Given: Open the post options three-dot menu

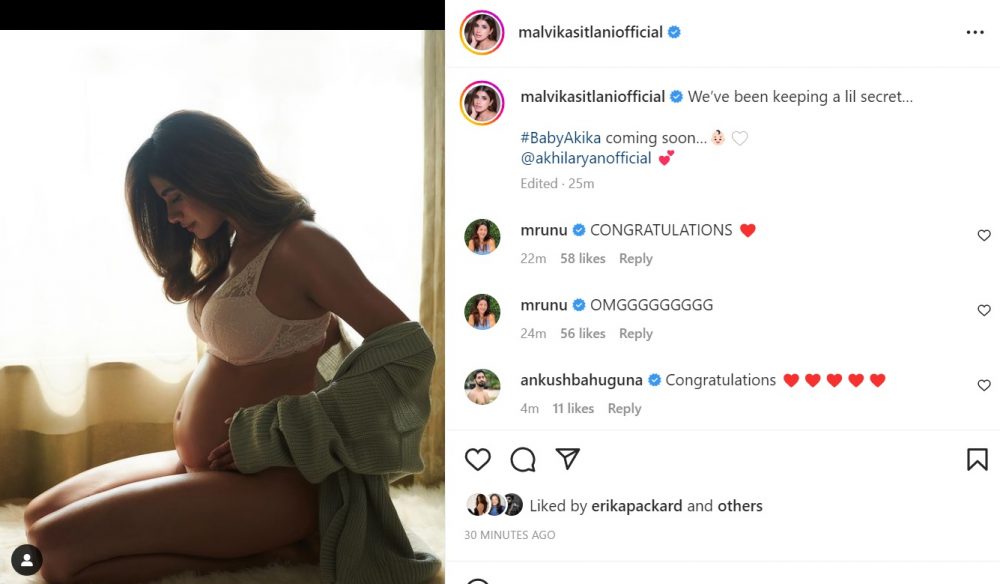Looking at the screenshot, I should [x=975, y=31].
